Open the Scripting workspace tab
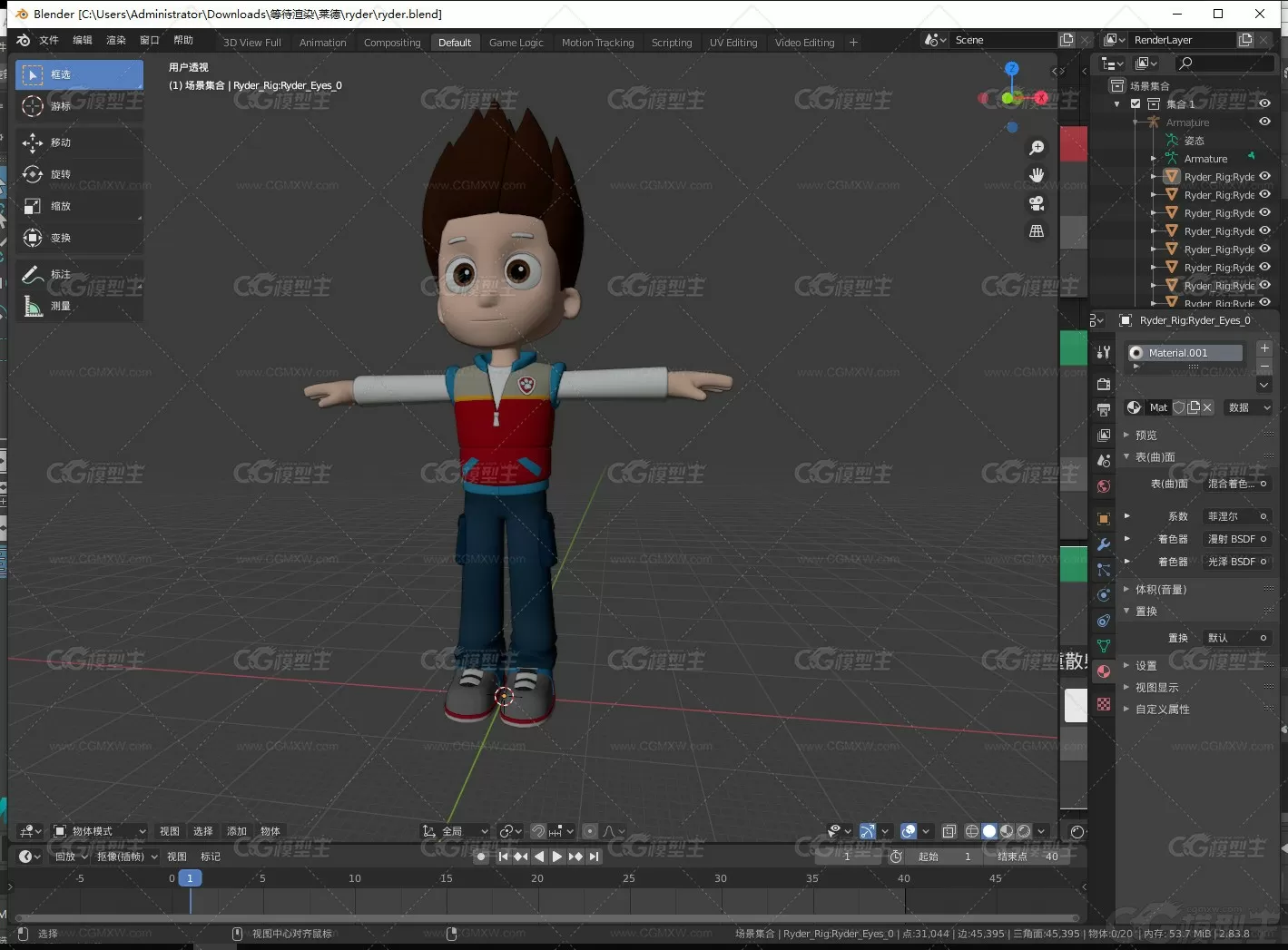The width and height of the screenshot is (1288, 950). pos(672,43)
